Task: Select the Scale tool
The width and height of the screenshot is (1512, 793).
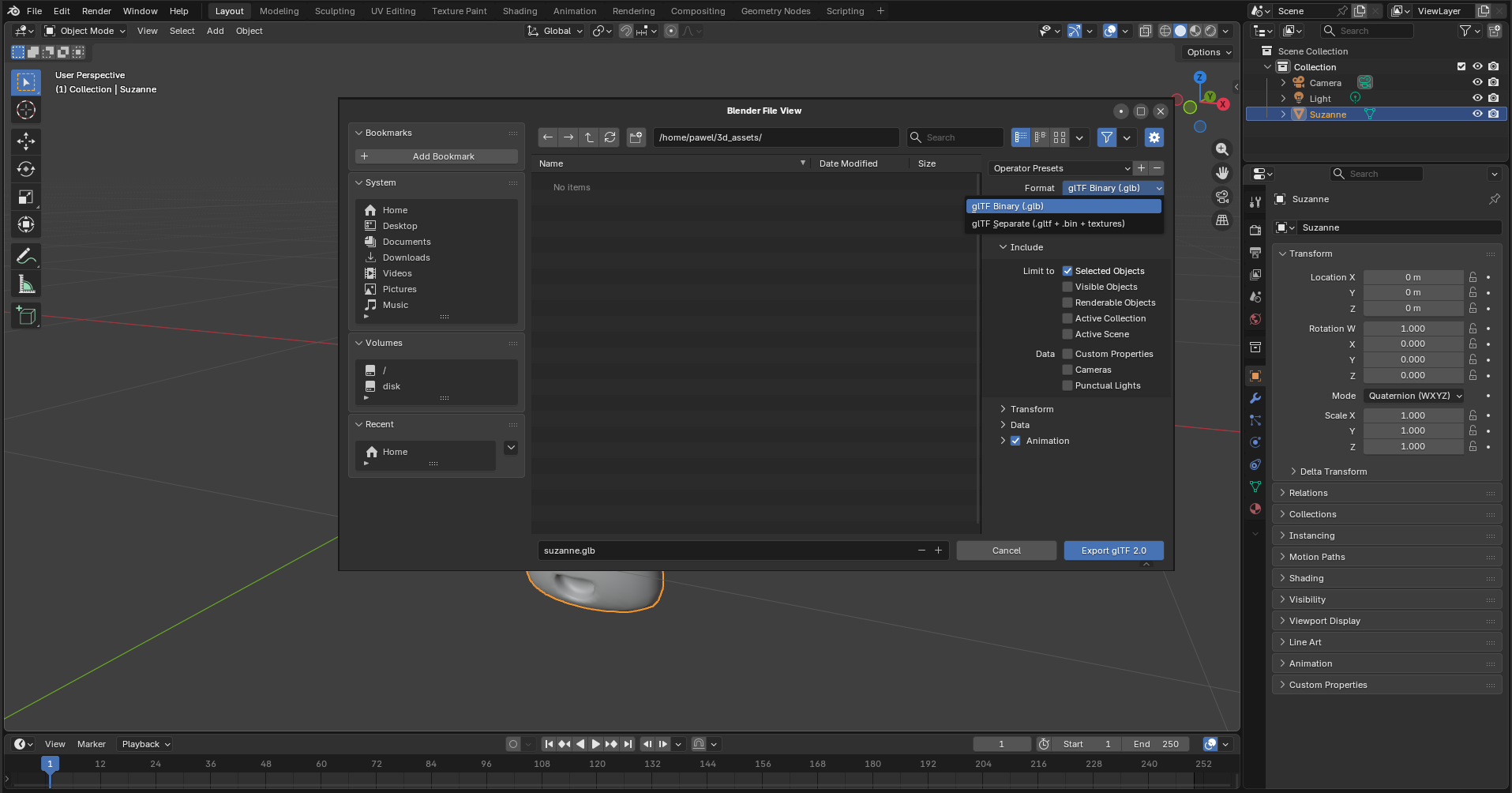Action: [26, 197]
